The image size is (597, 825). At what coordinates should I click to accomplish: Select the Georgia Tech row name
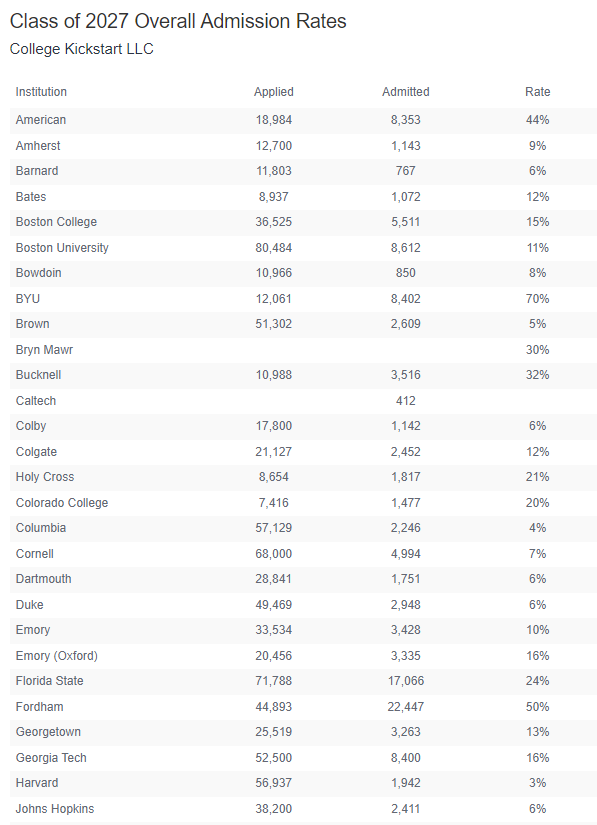(x=51, y=758)
